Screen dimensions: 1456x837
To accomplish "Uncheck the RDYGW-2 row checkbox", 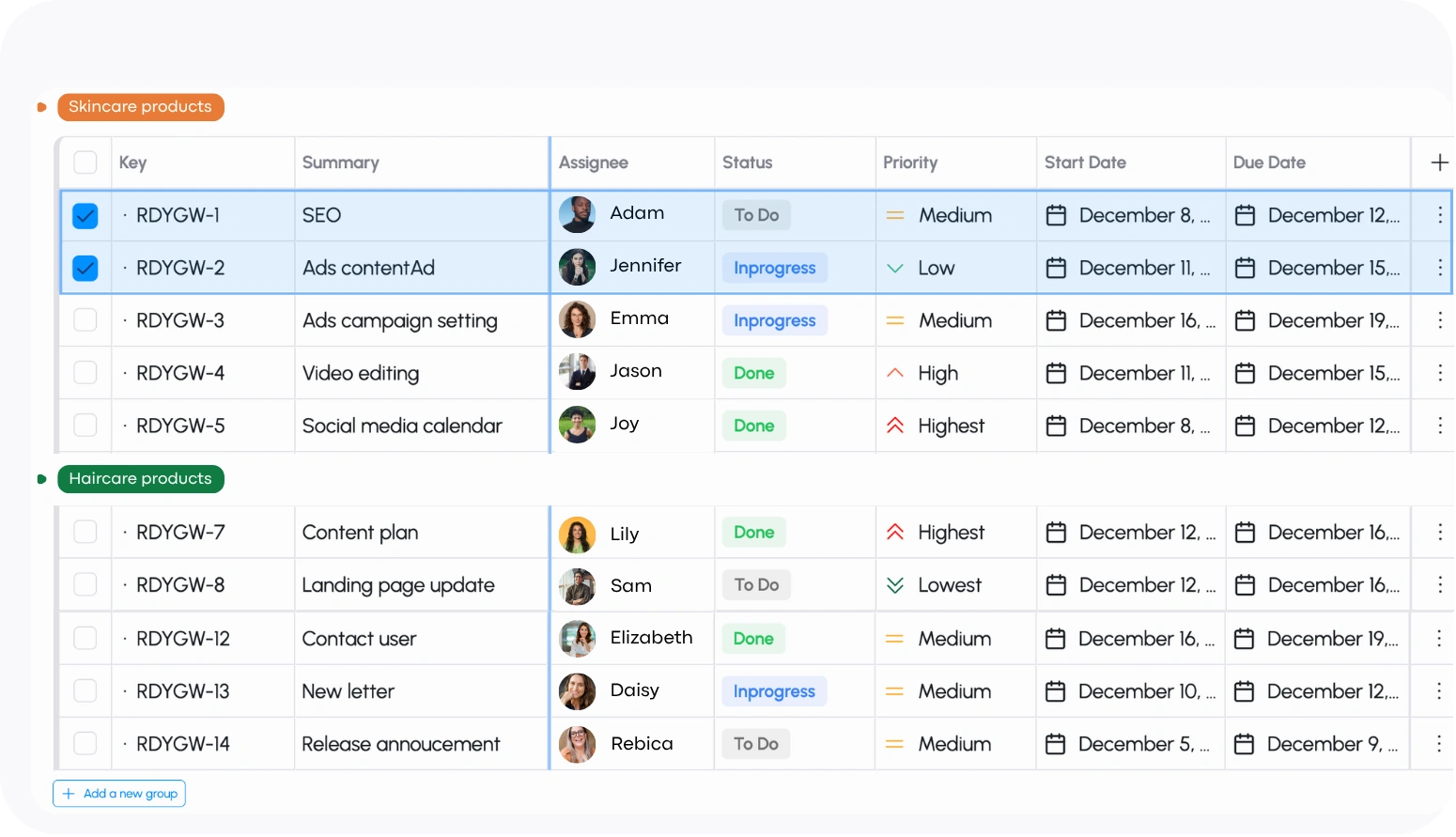I will point(85,268).
